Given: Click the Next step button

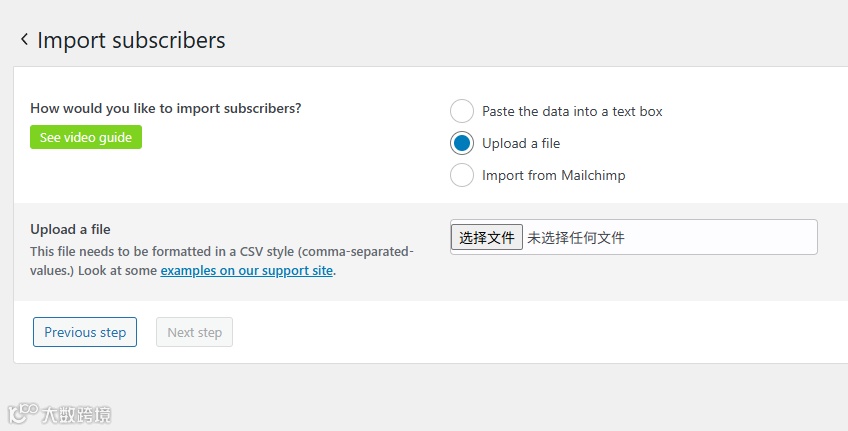Looking at the screenshot, I should point(194,332).
